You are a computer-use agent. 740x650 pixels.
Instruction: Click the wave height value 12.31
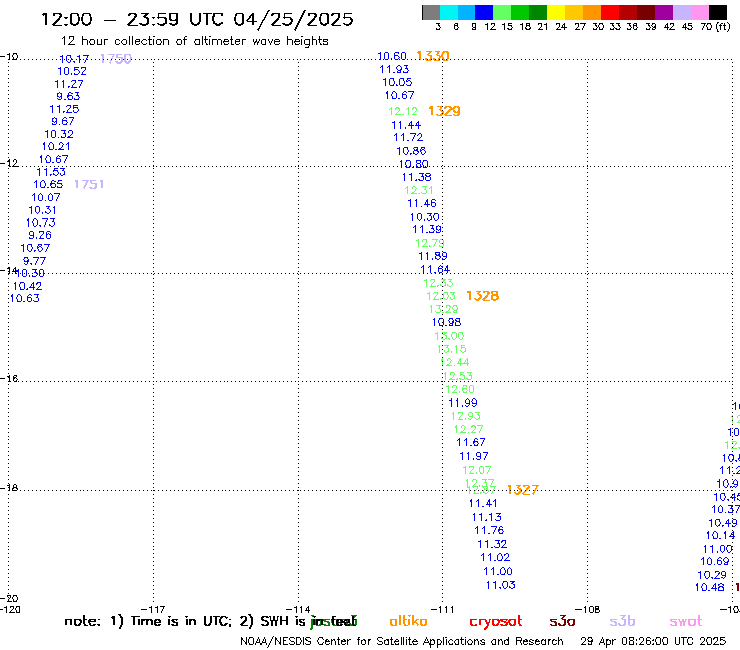point(419,190)
